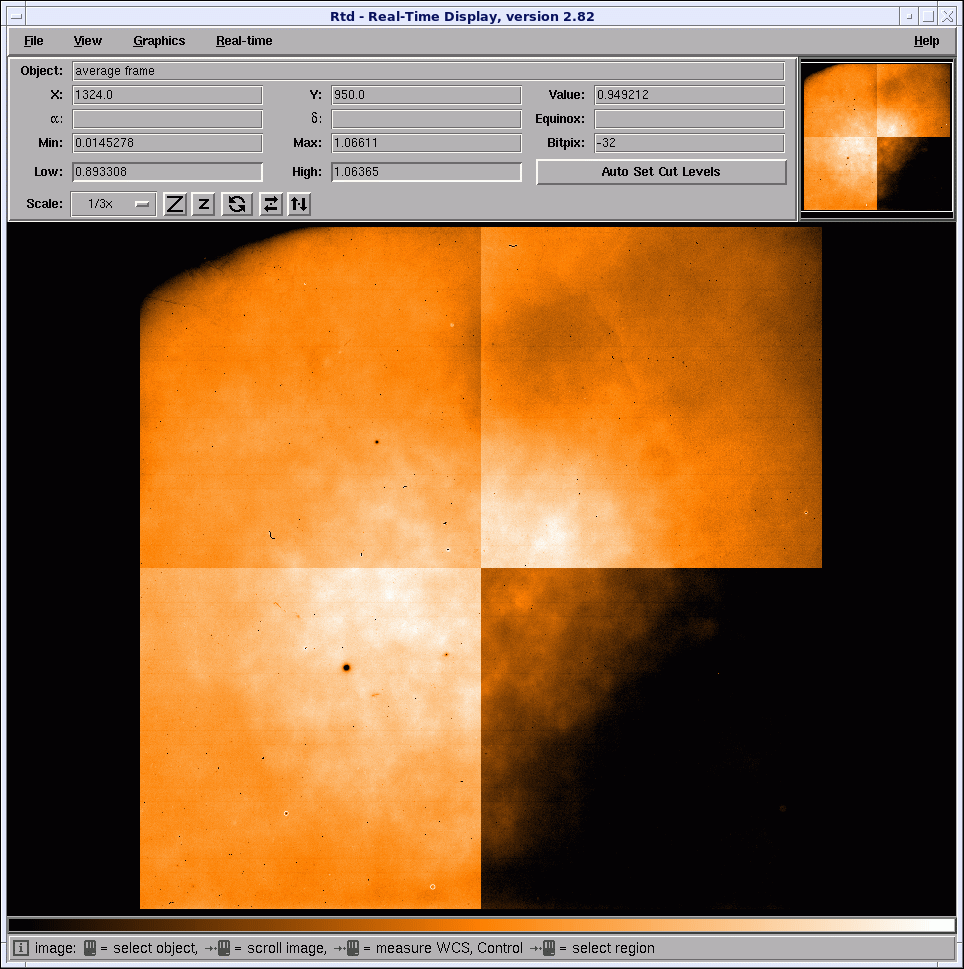Click the High cut level field

click(426, 172)
